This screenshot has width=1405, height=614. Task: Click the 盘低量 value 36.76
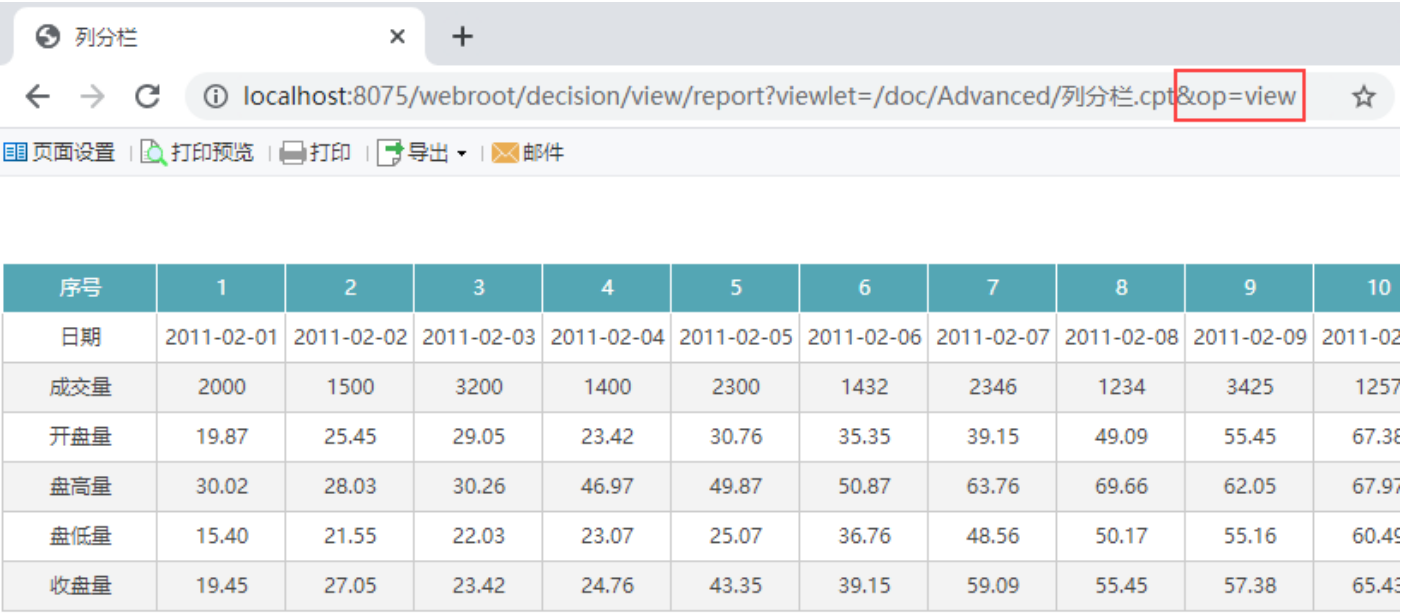(x=864, y=536)
